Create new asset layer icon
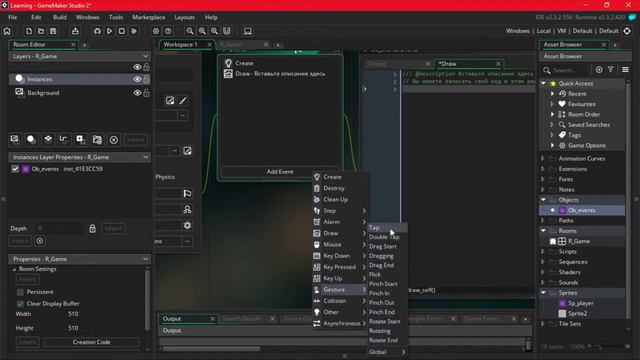This screenshot has height=360, width=640. tap(80, 140)
